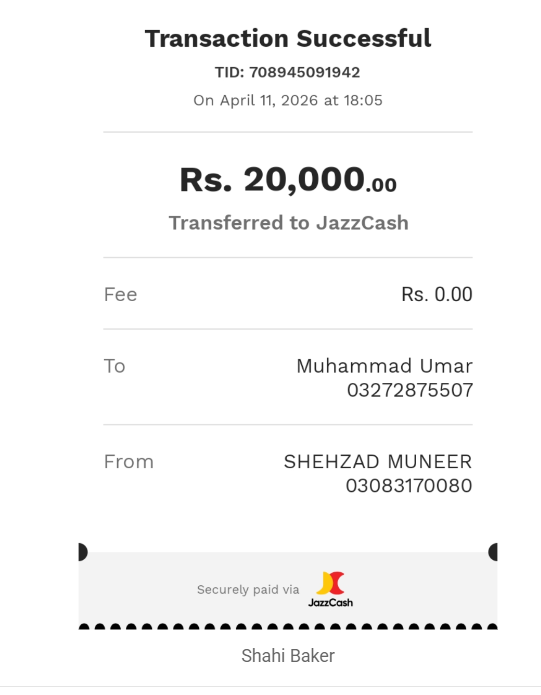Select recipient number 03272875507
Viewport: 541px width, 695px height.
[410, 390]
